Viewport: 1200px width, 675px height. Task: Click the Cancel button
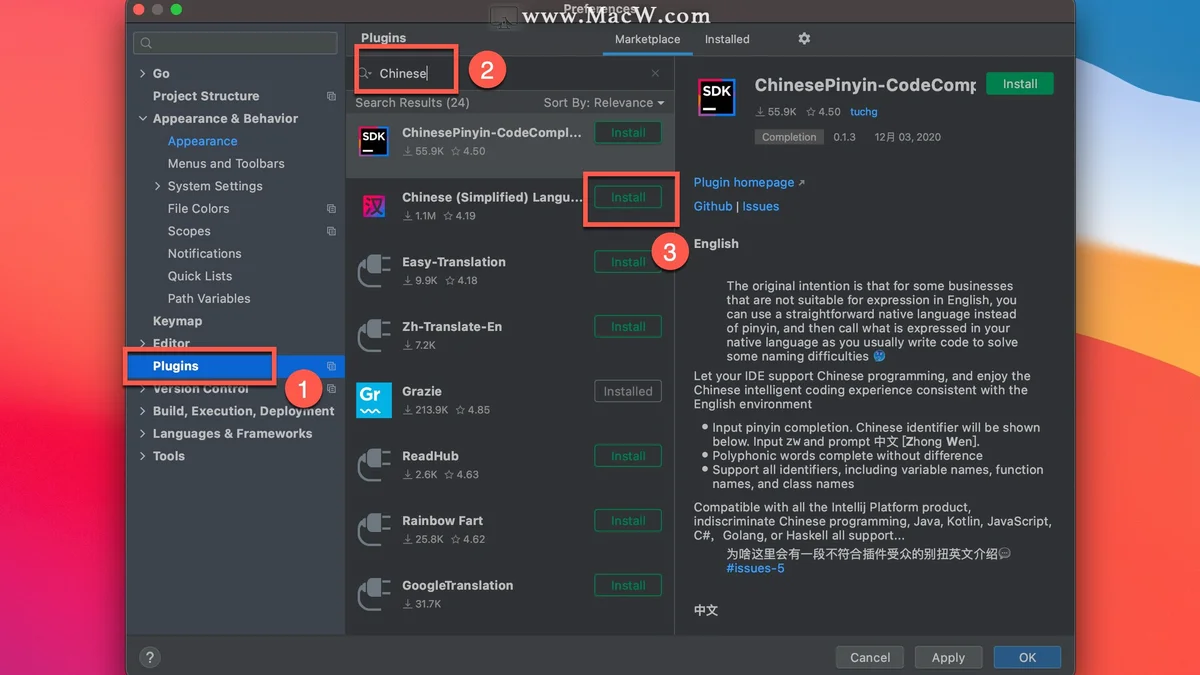(870, 657)
